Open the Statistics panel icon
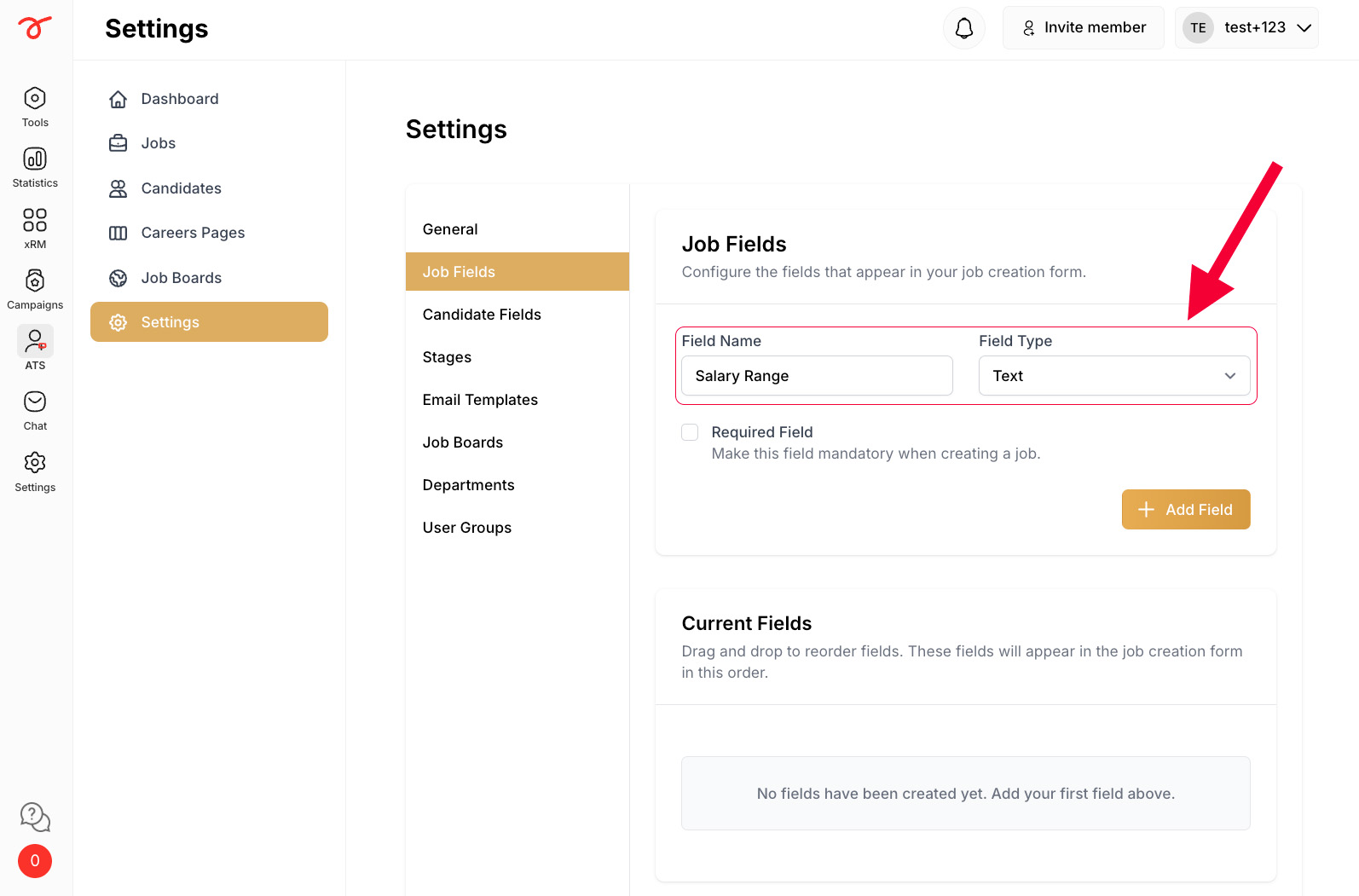The height and width of the screenshot is (896, 1359). (x=35, y=159)
